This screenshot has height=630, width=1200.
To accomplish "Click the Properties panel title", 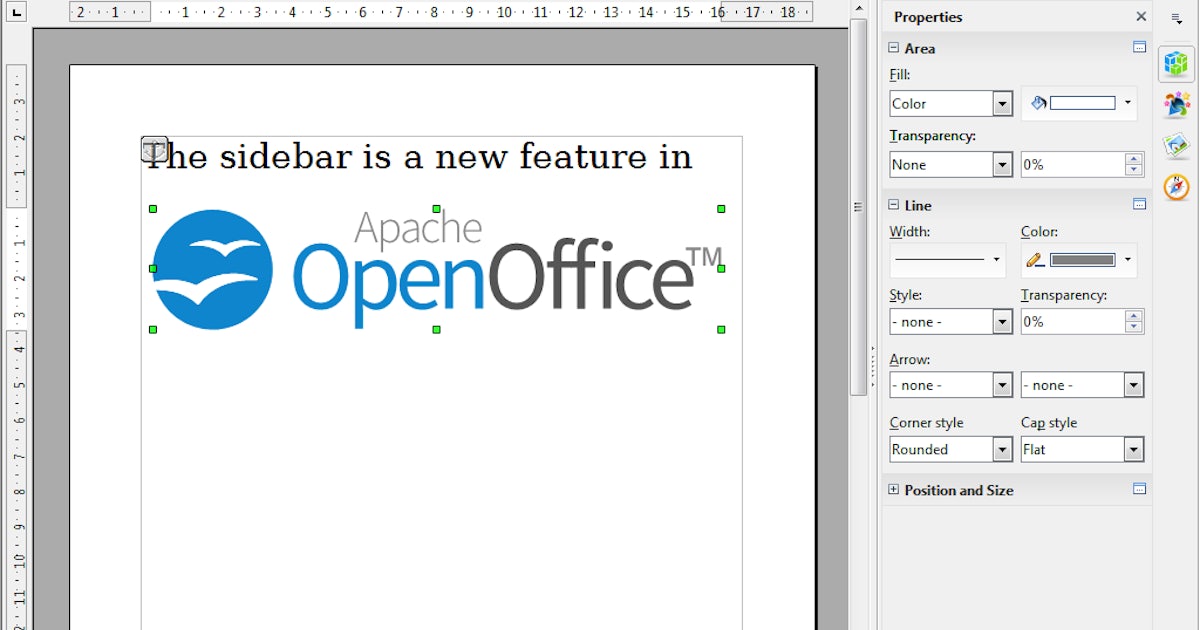I will pos(928,17).
